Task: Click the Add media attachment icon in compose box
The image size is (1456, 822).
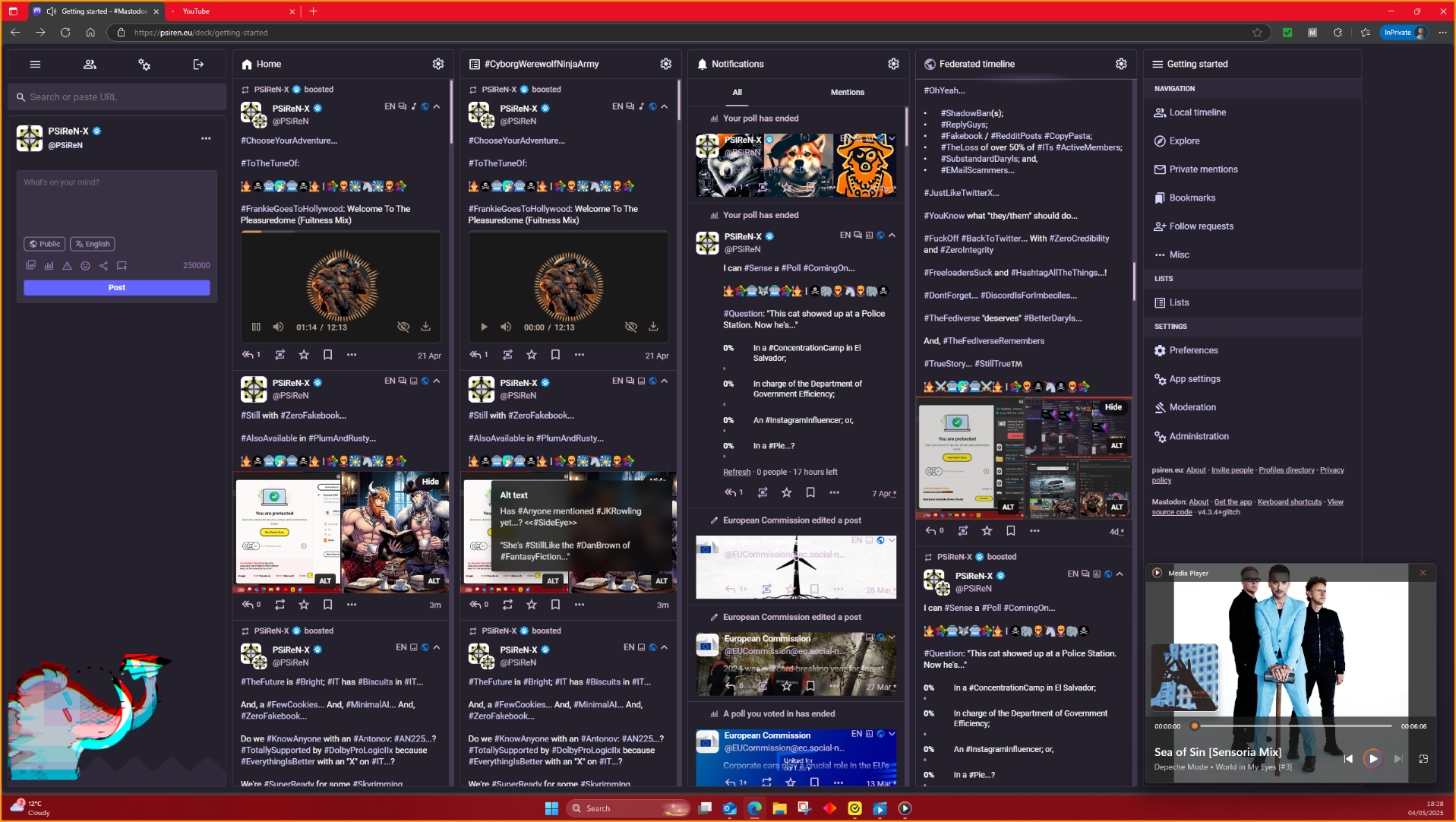Action: click(30, 266)
